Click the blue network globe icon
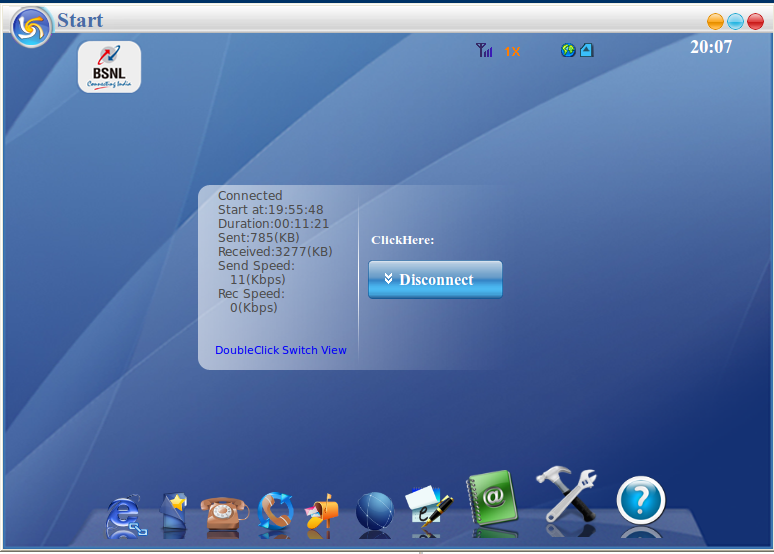 pos(375,512)
